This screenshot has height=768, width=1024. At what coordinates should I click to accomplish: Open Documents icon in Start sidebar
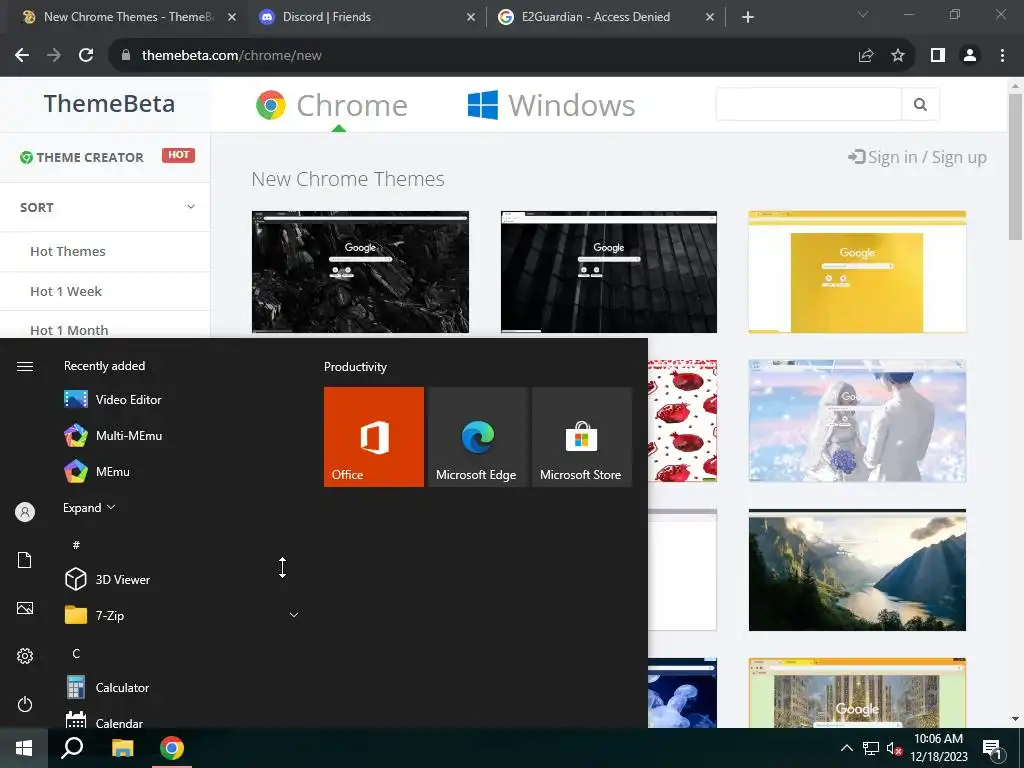[x=25, y=560]
